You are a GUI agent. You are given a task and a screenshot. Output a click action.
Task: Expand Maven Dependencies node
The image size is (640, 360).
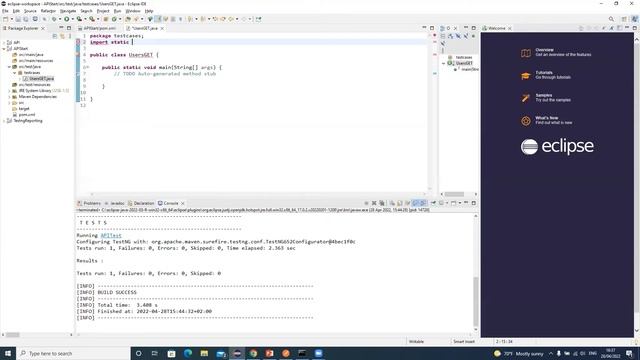9,97
